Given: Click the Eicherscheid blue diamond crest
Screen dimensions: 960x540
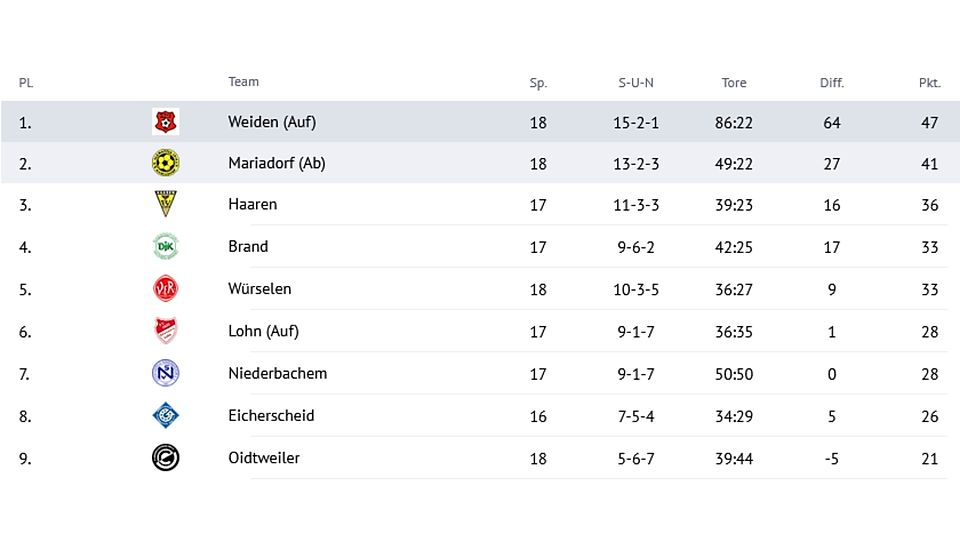Looking at the screenshot, I should [165, 415].
